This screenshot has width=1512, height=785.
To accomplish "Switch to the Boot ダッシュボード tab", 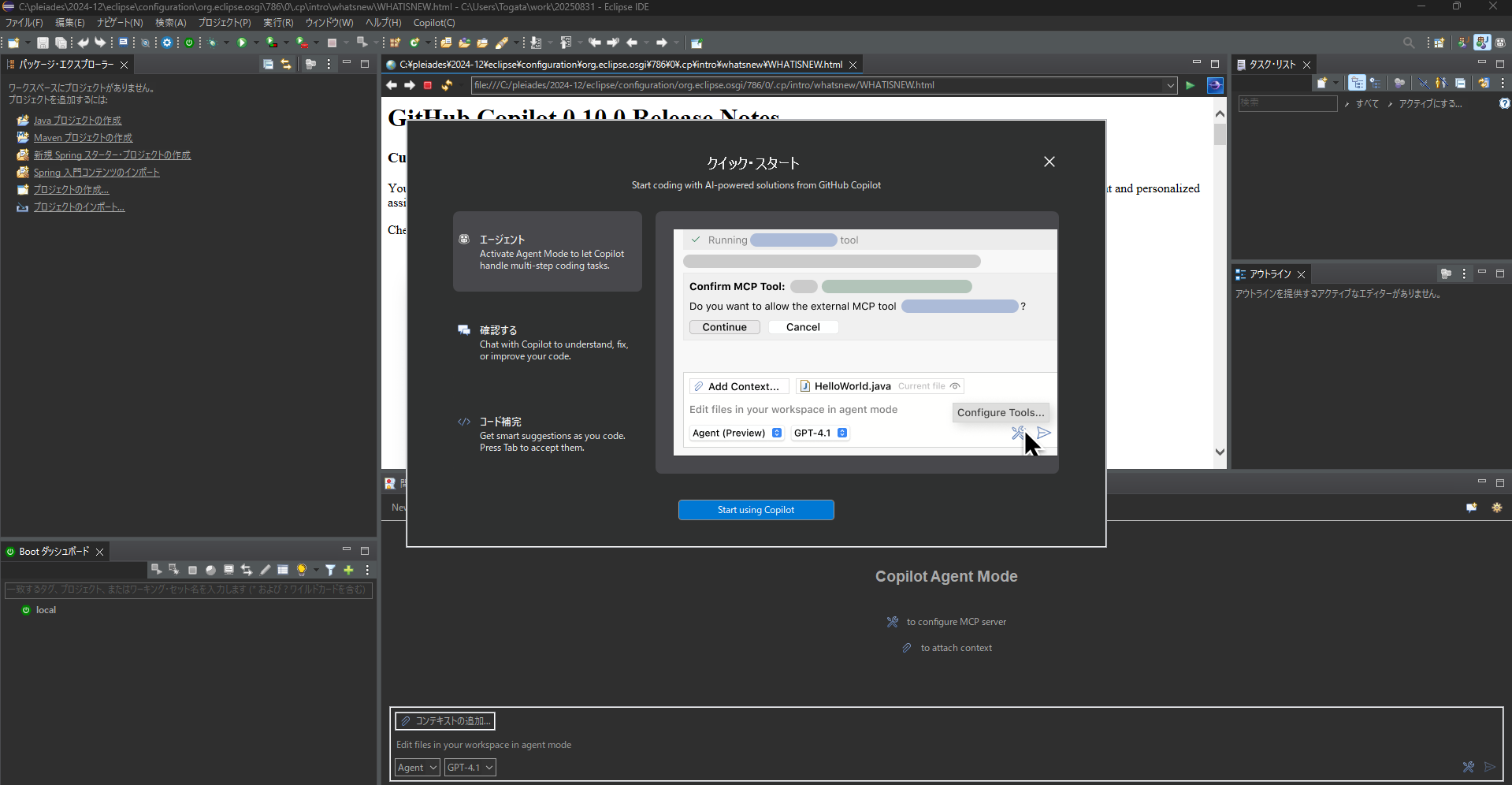I will pyautogui.click(x=50, y=551).
